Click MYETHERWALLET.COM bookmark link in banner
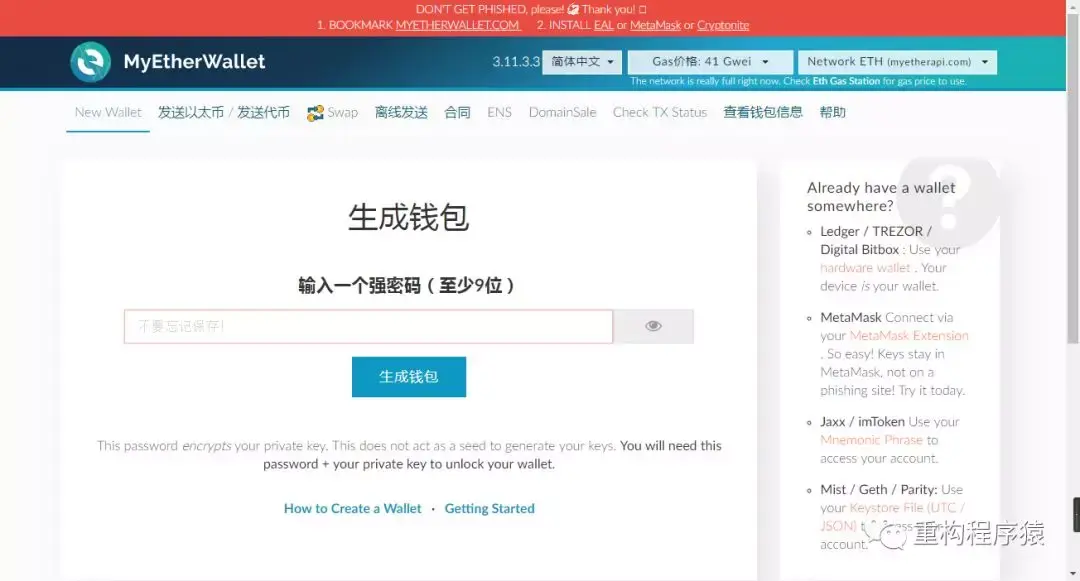The width and height of the screenshot is (1080, 581). [457, 25]
